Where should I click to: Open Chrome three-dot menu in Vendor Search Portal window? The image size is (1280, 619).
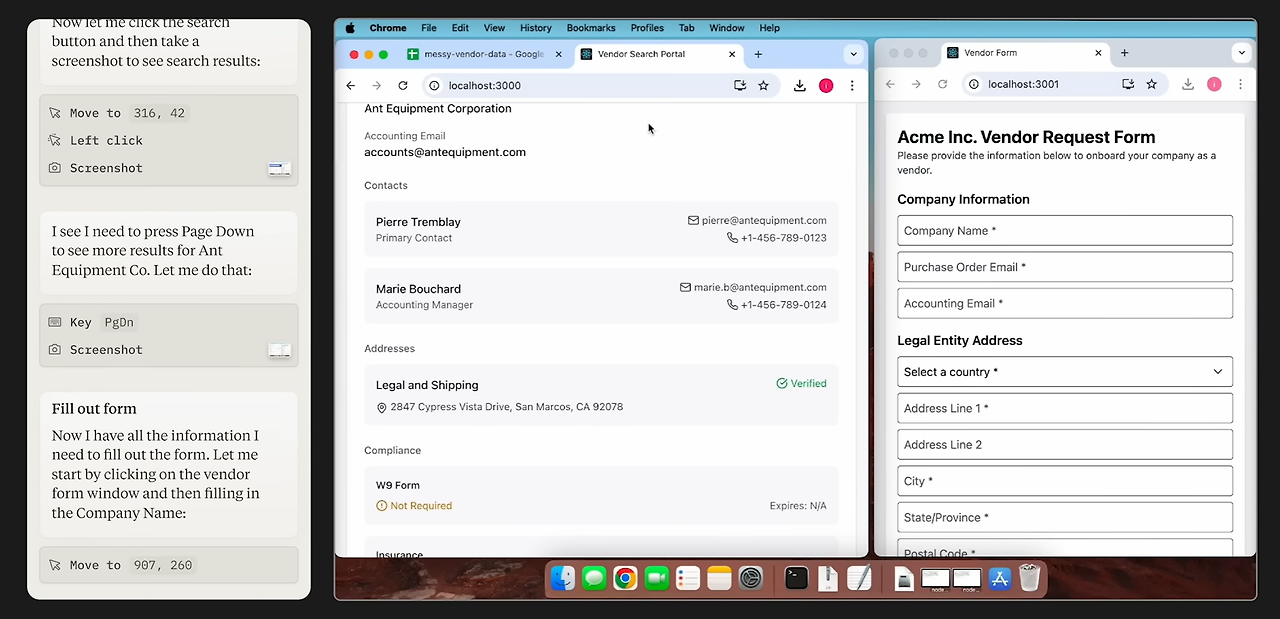click(x=852, y=86)
